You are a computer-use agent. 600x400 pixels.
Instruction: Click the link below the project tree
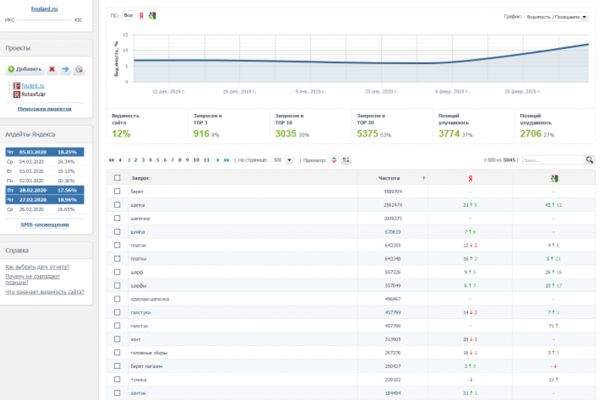(45, 109)
